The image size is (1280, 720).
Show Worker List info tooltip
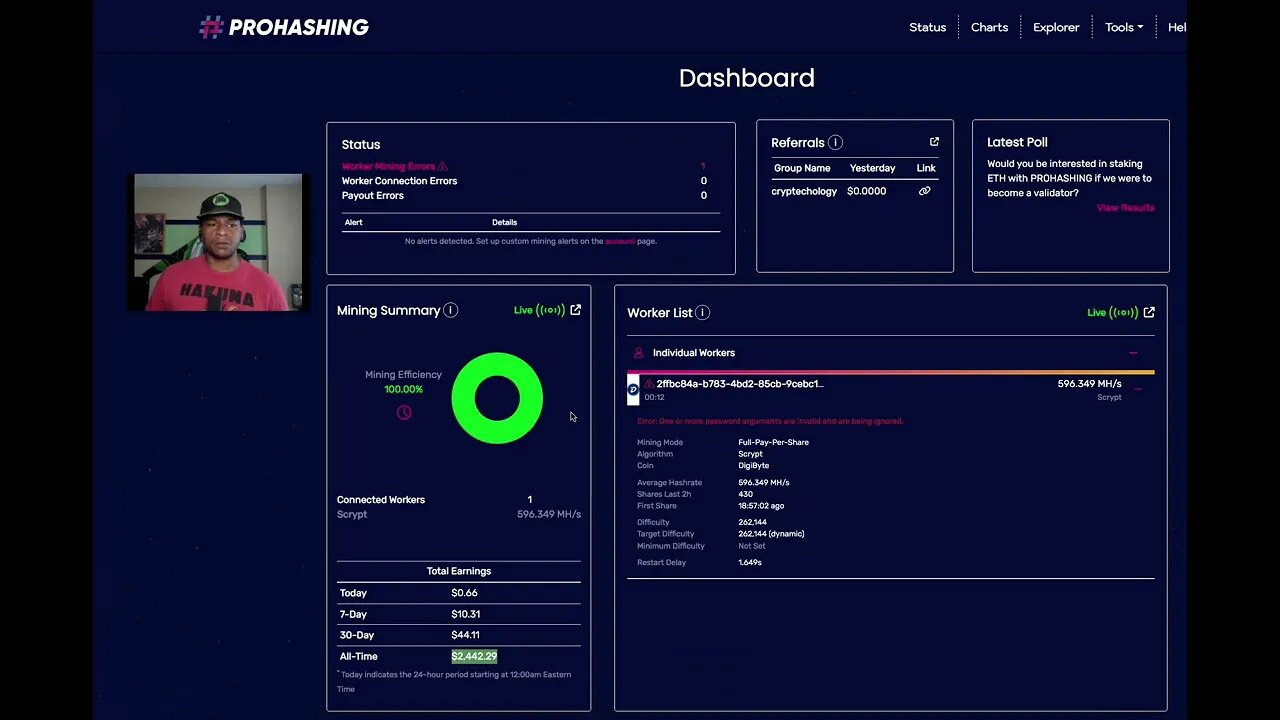[x=702, y=313]
